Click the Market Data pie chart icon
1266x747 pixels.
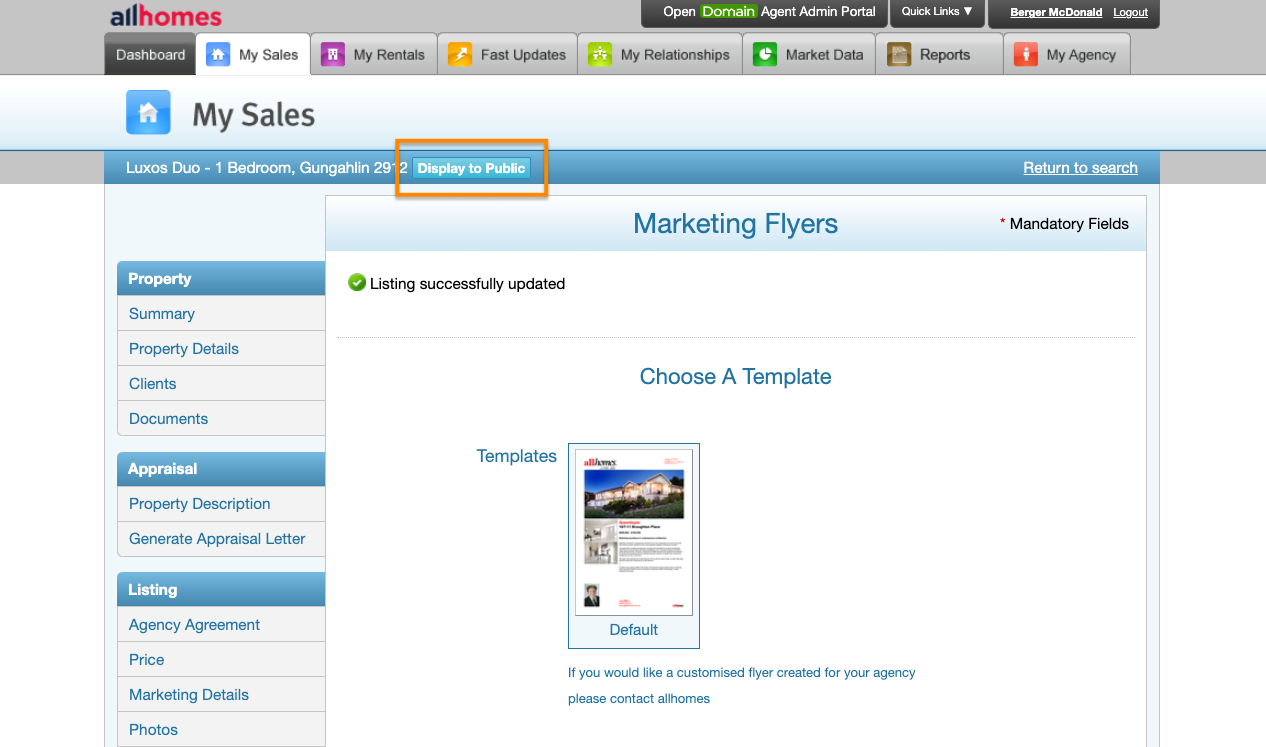pos(765,55)
